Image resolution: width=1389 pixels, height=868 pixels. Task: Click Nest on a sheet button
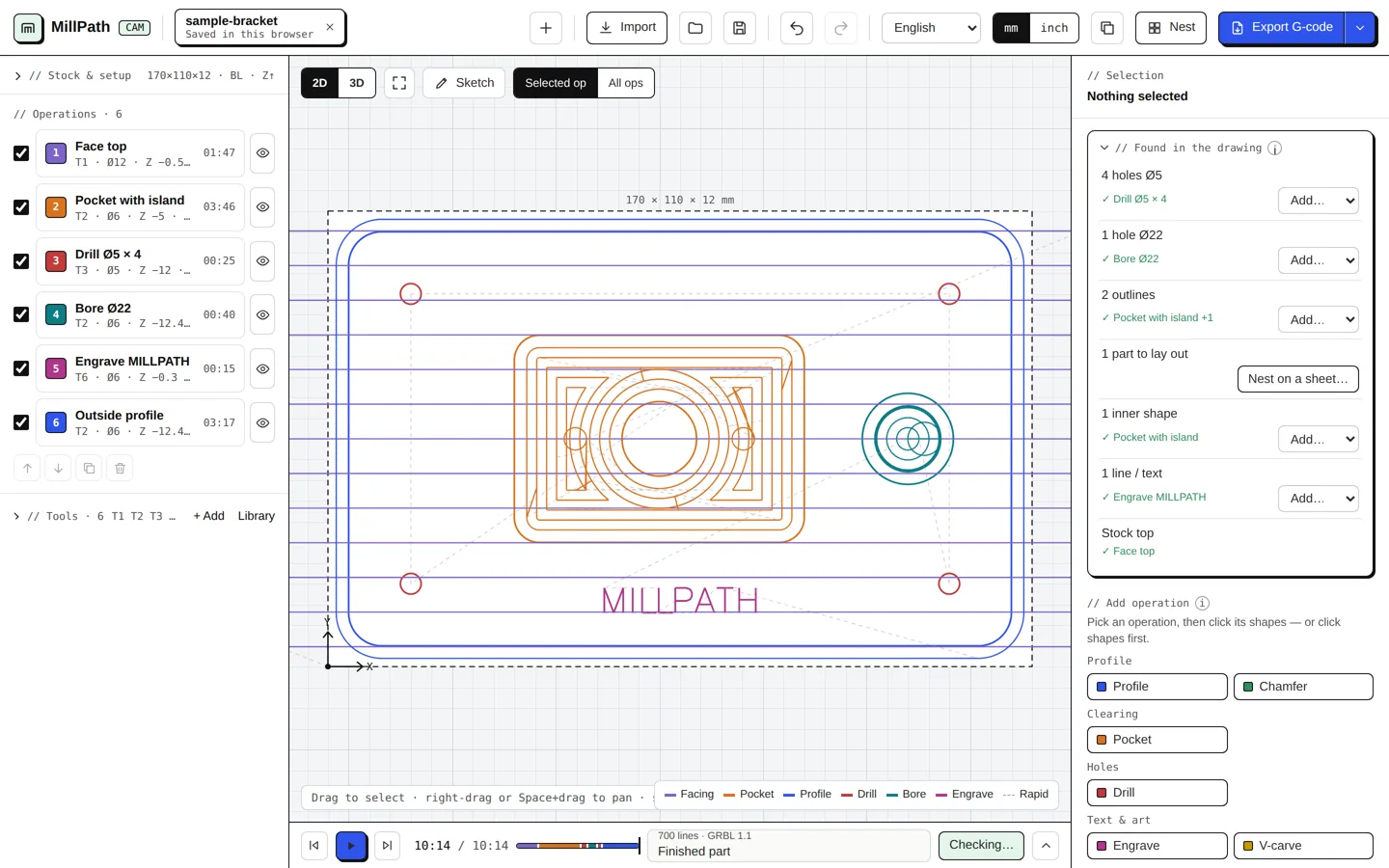point(1298,379)
